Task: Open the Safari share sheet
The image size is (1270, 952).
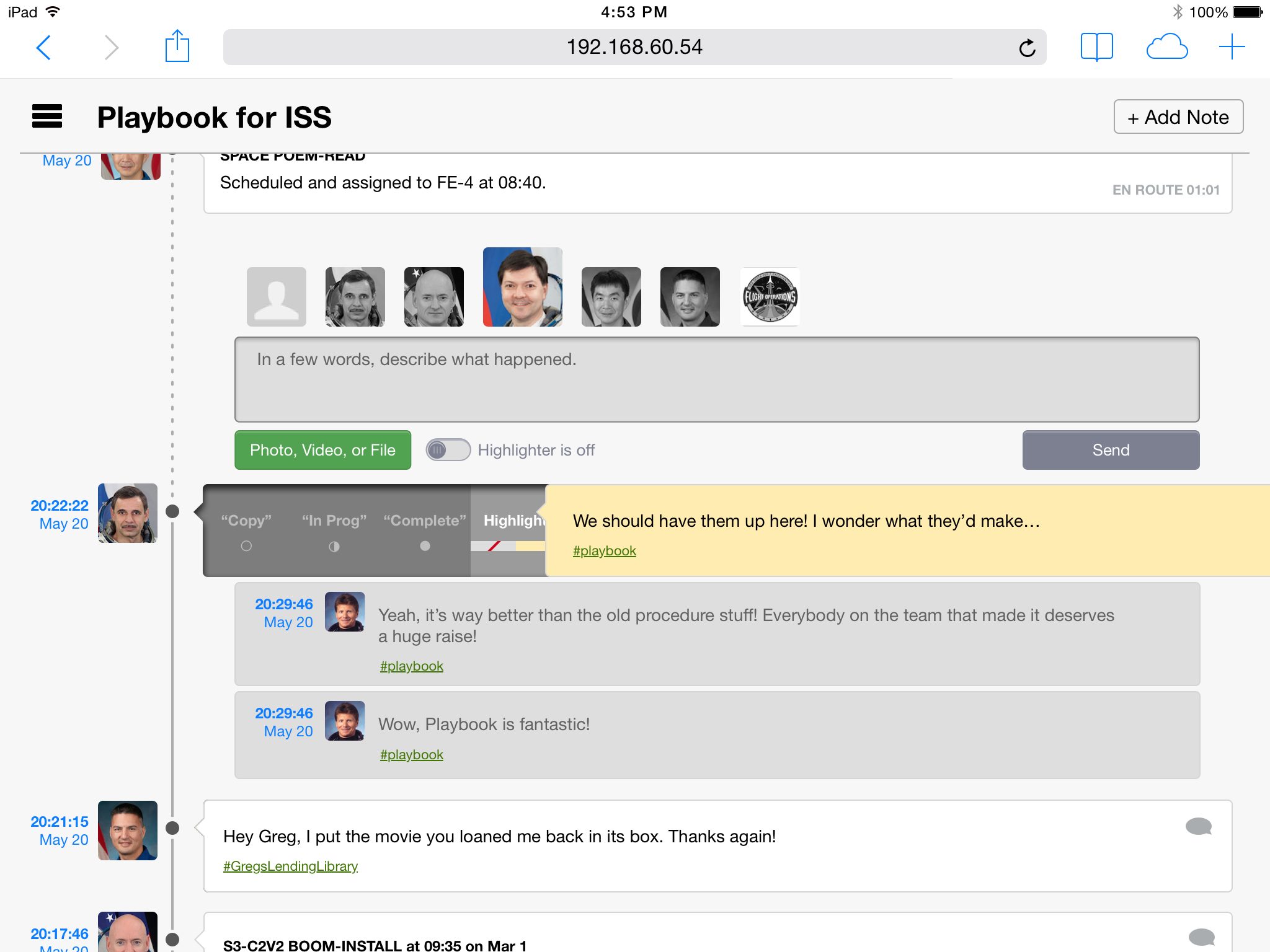Action: pyautogui.click(x=177, y=46)
